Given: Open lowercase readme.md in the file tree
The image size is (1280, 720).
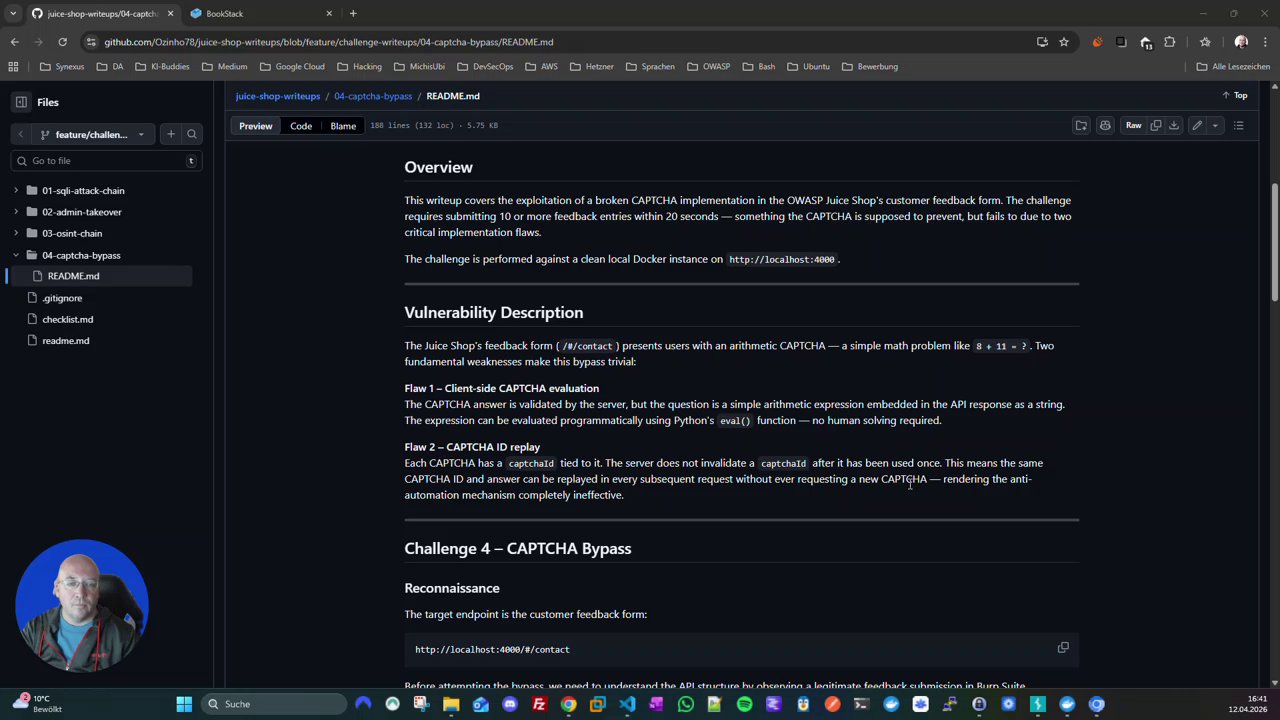Looking at the screenshot, I should (65, 341).
